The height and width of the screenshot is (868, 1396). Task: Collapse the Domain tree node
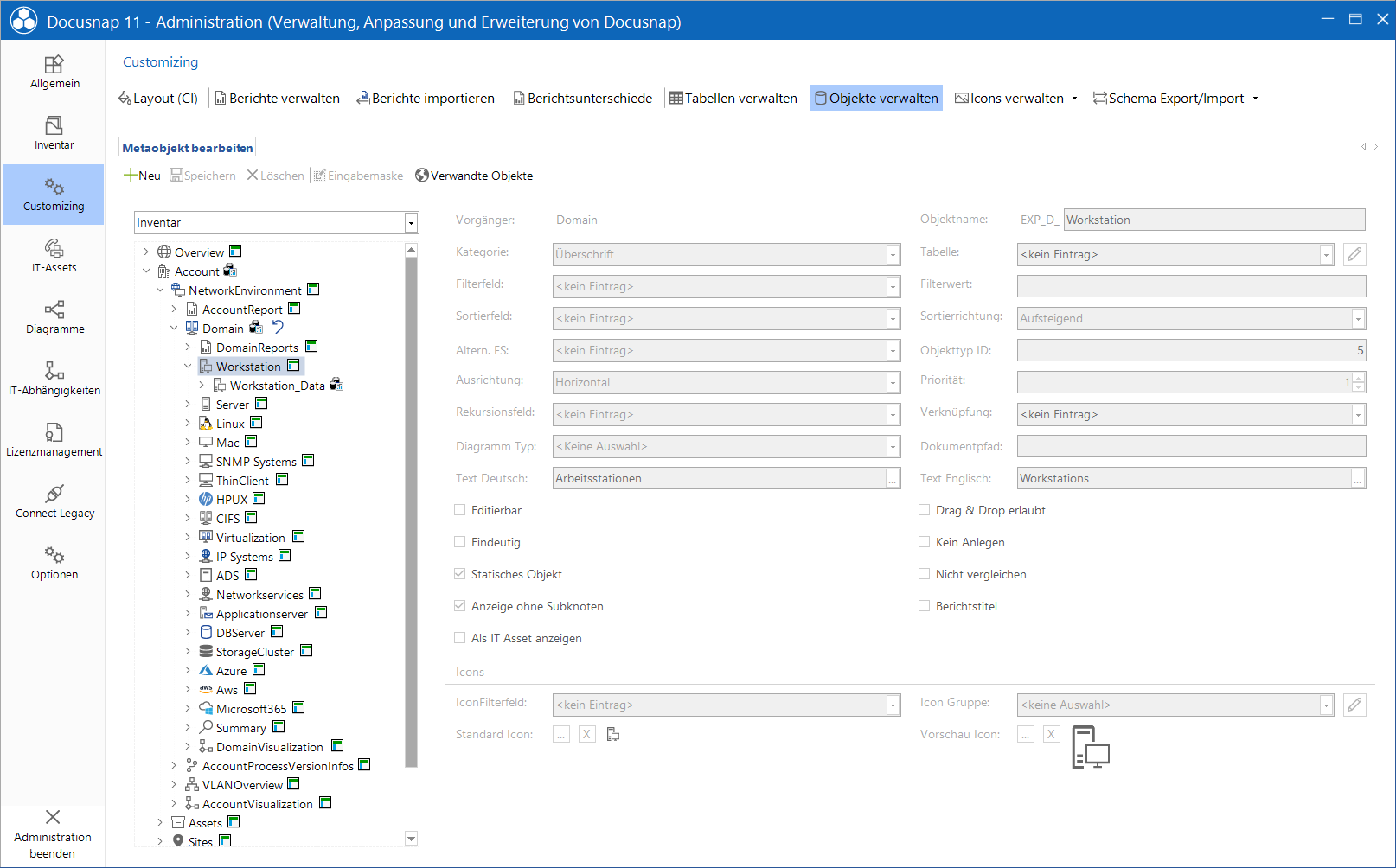[x=174, y=329]
